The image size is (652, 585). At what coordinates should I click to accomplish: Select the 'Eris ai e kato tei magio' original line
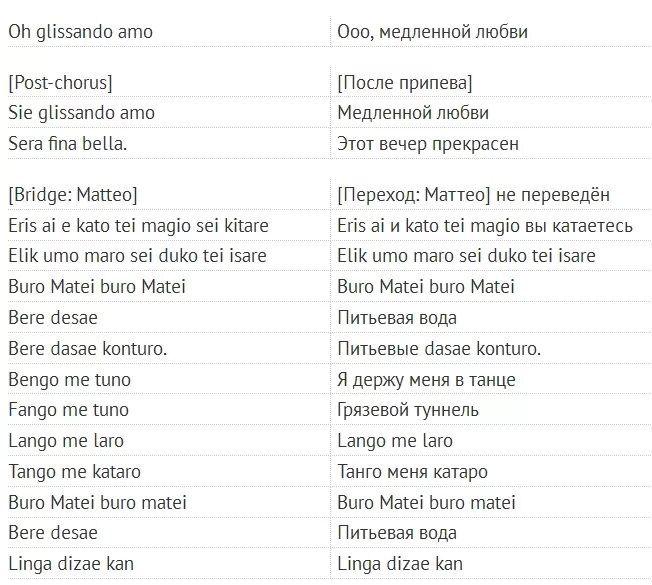pyautogui.click(x=138, y=225)
